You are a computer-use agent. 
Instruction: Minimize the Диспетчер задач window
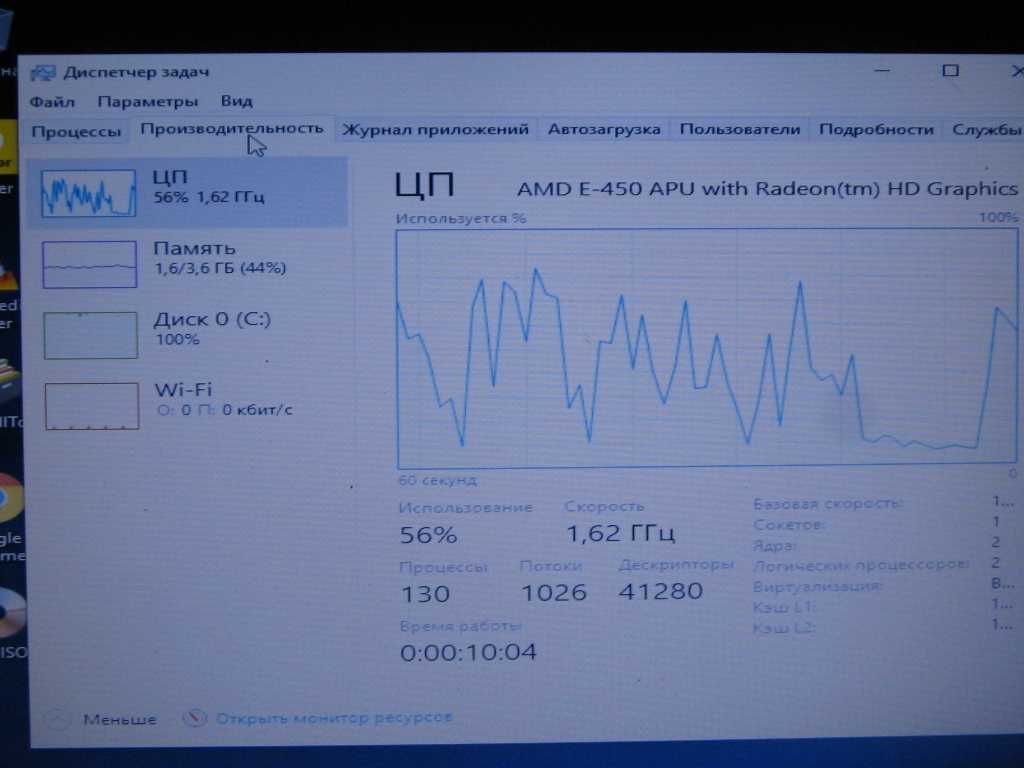[883, 71]
